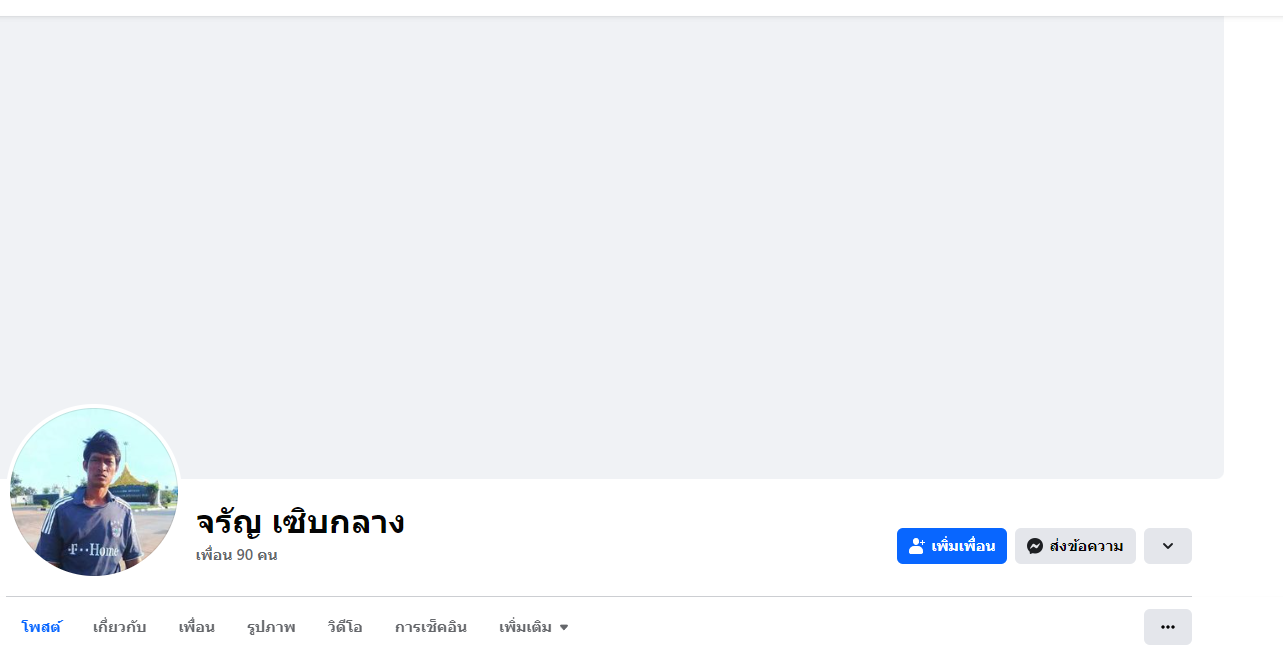Click the add-friend person icon
This screenshot has width=1283, height=653.
(x=916, y=546)
